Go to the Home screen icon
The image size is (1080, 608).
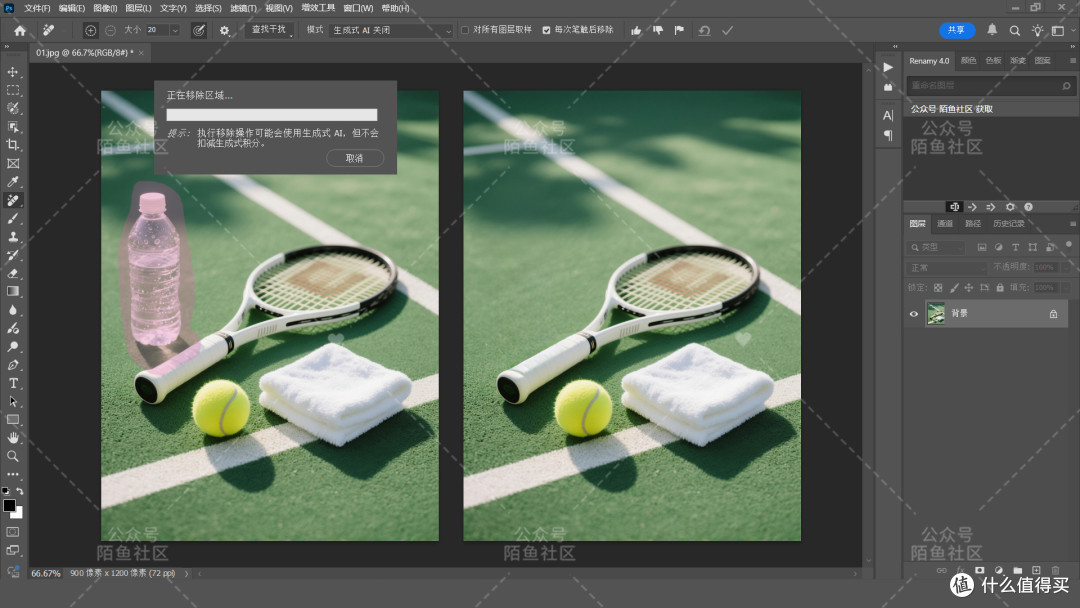[x=20, y=30]
